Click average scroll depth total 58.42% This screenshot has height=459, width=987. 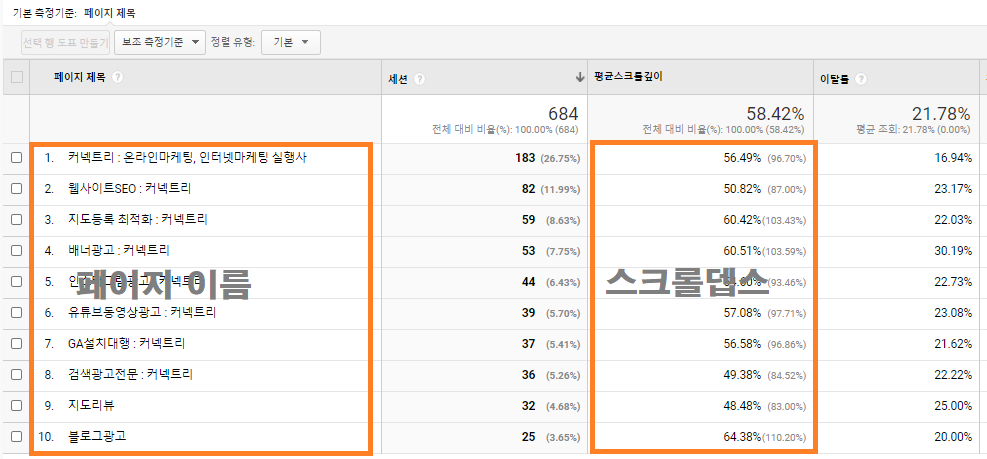[x=775, y=114]
